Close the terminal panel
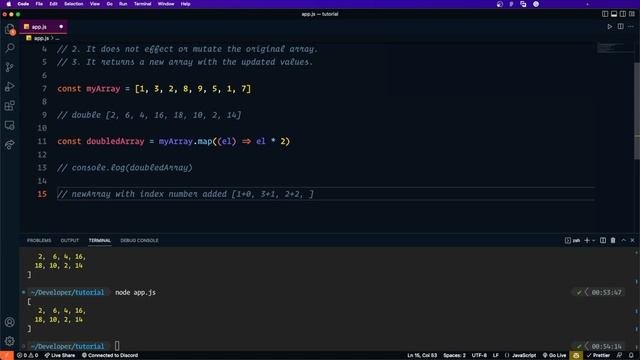This screenshot has width=640, height=360. [632, 240]
